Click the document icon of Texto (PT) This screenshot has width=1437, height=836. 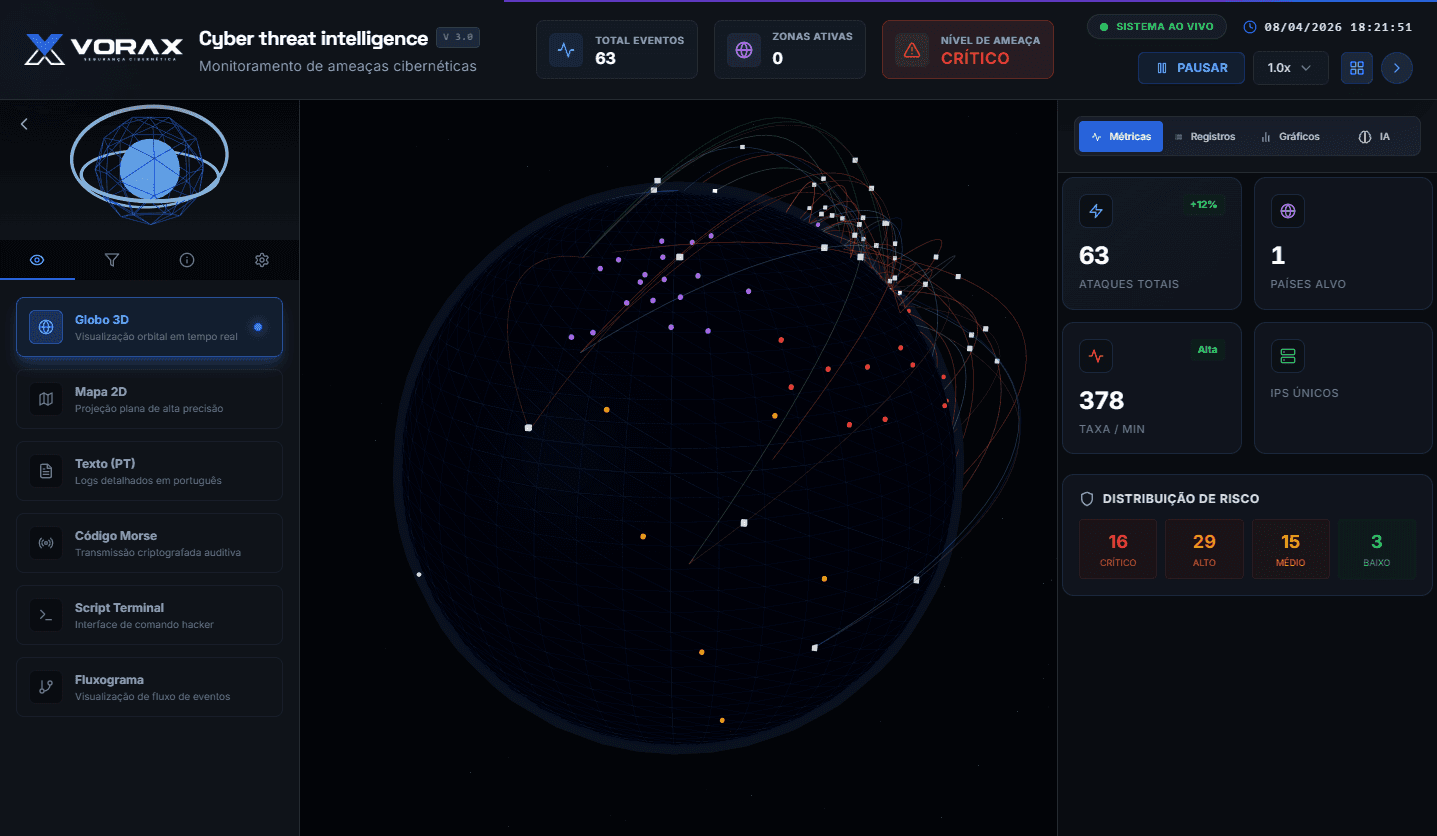click(46, 471)
